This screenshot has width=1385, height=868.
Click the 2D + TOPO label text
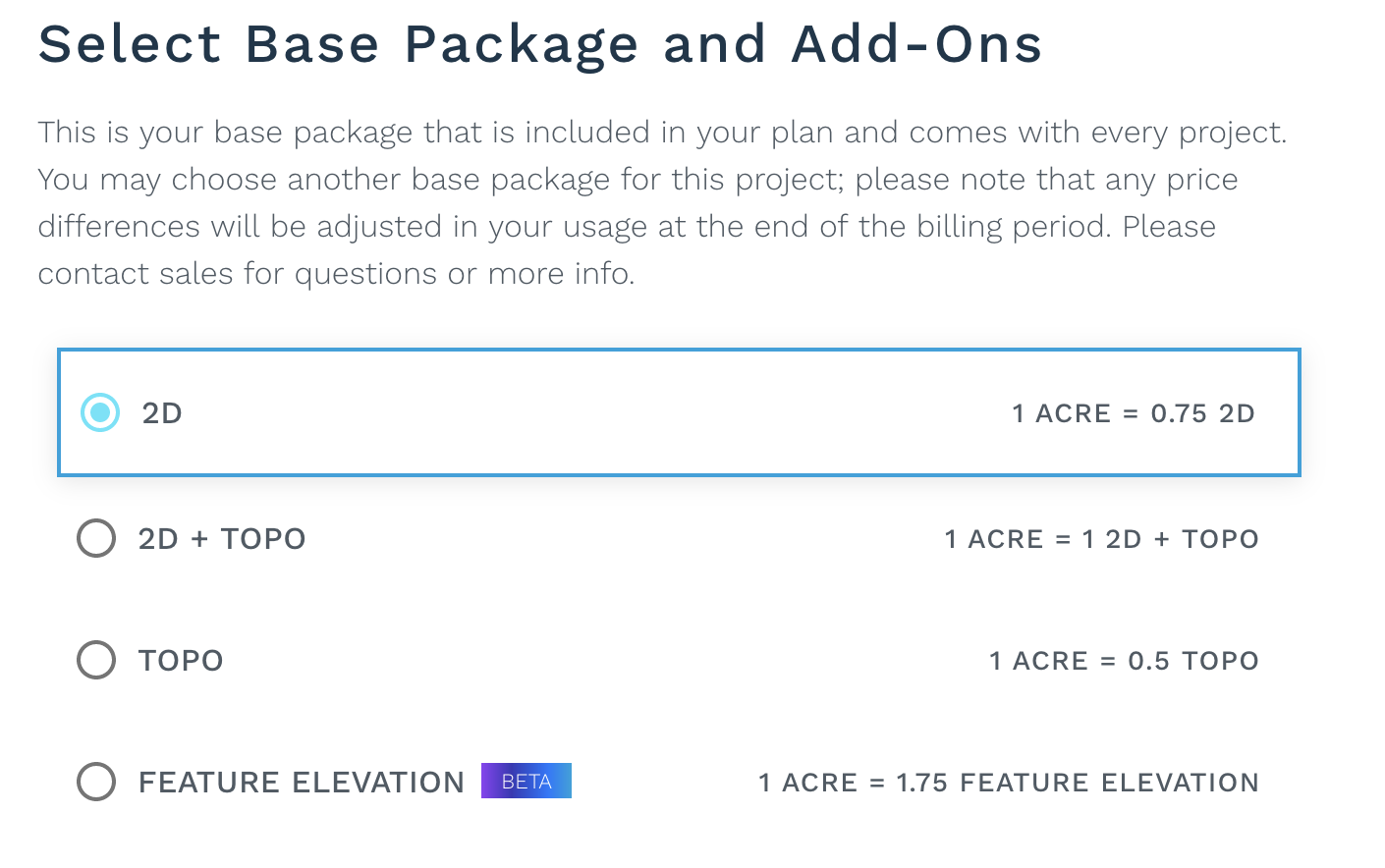coord(222,539)
